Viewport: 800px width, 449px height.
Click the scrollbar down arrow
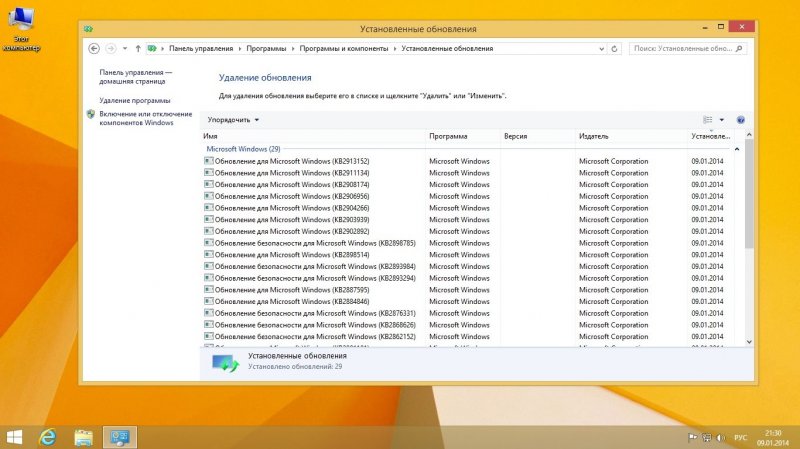click(749, 342)
